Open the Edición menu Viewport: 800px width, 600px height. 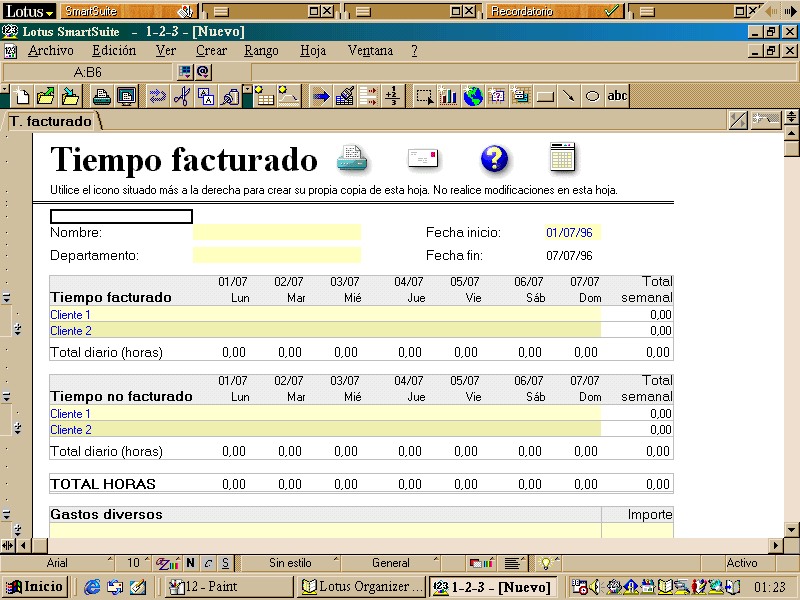tap(114, 51)
